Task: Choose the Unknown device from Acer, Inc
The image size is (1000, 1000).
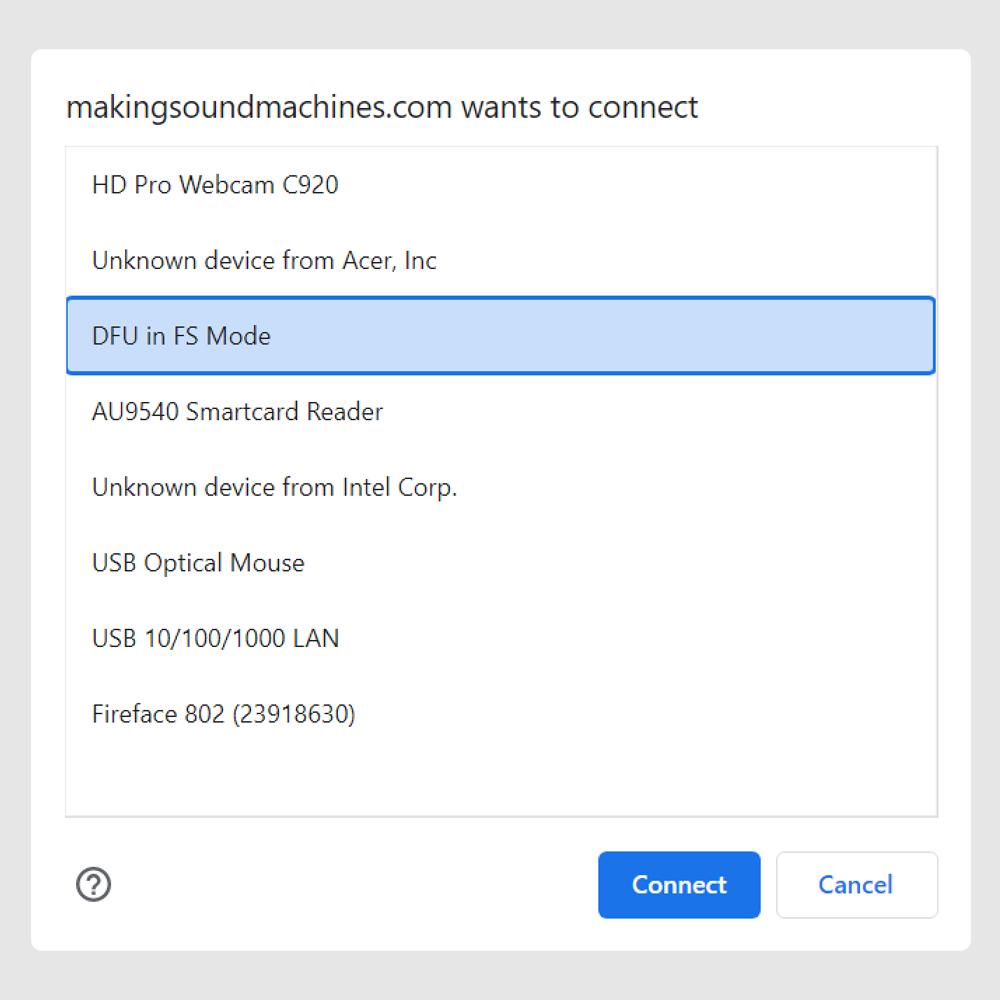Action: 264,260
